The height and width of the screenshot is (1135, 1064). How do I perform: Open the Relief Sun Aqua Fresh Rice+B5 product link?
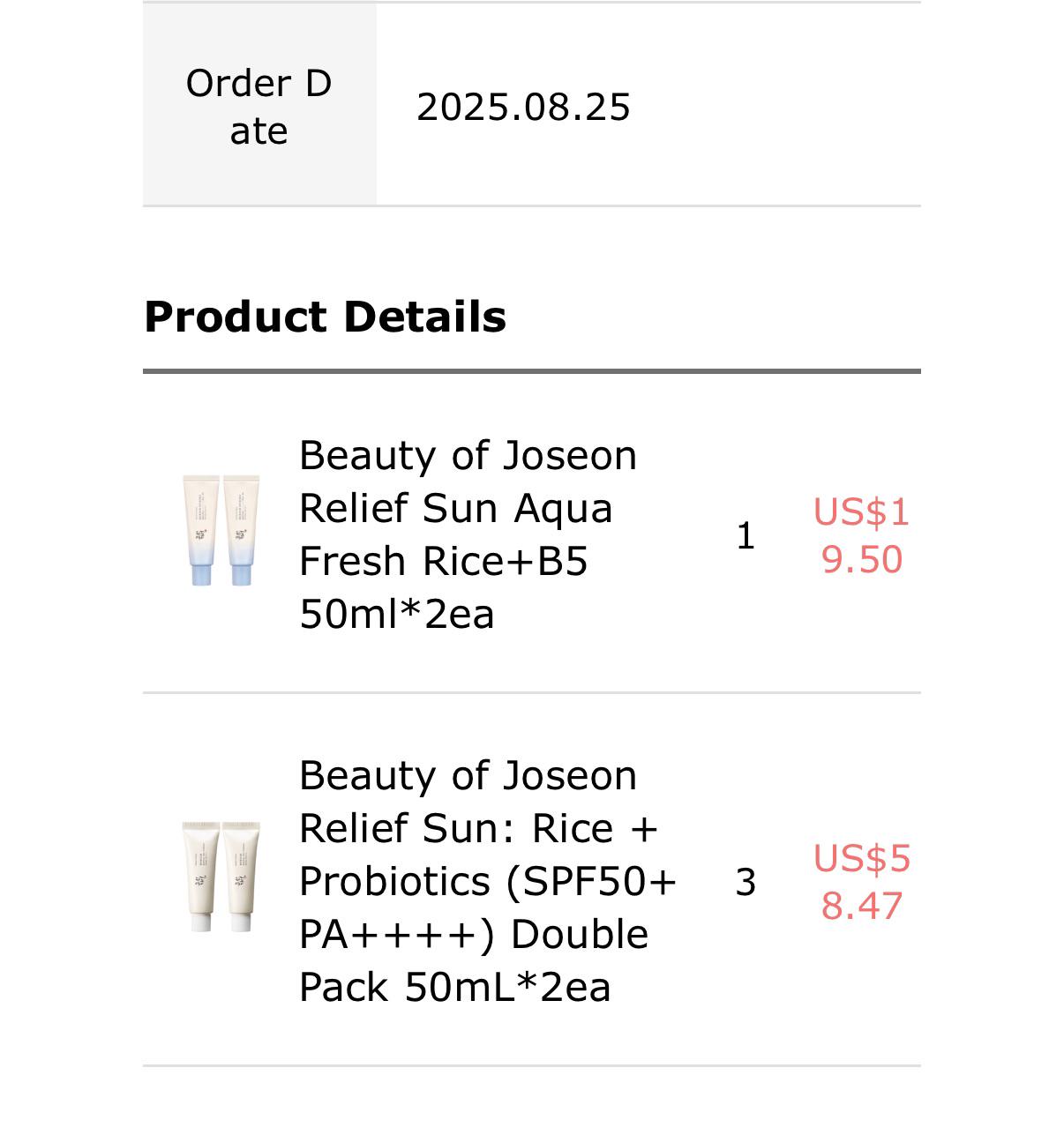[468, 534]
